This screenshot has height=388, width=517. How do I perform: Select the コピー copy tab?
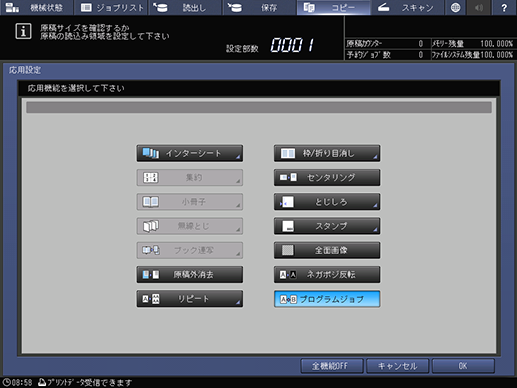coord(333,7)
